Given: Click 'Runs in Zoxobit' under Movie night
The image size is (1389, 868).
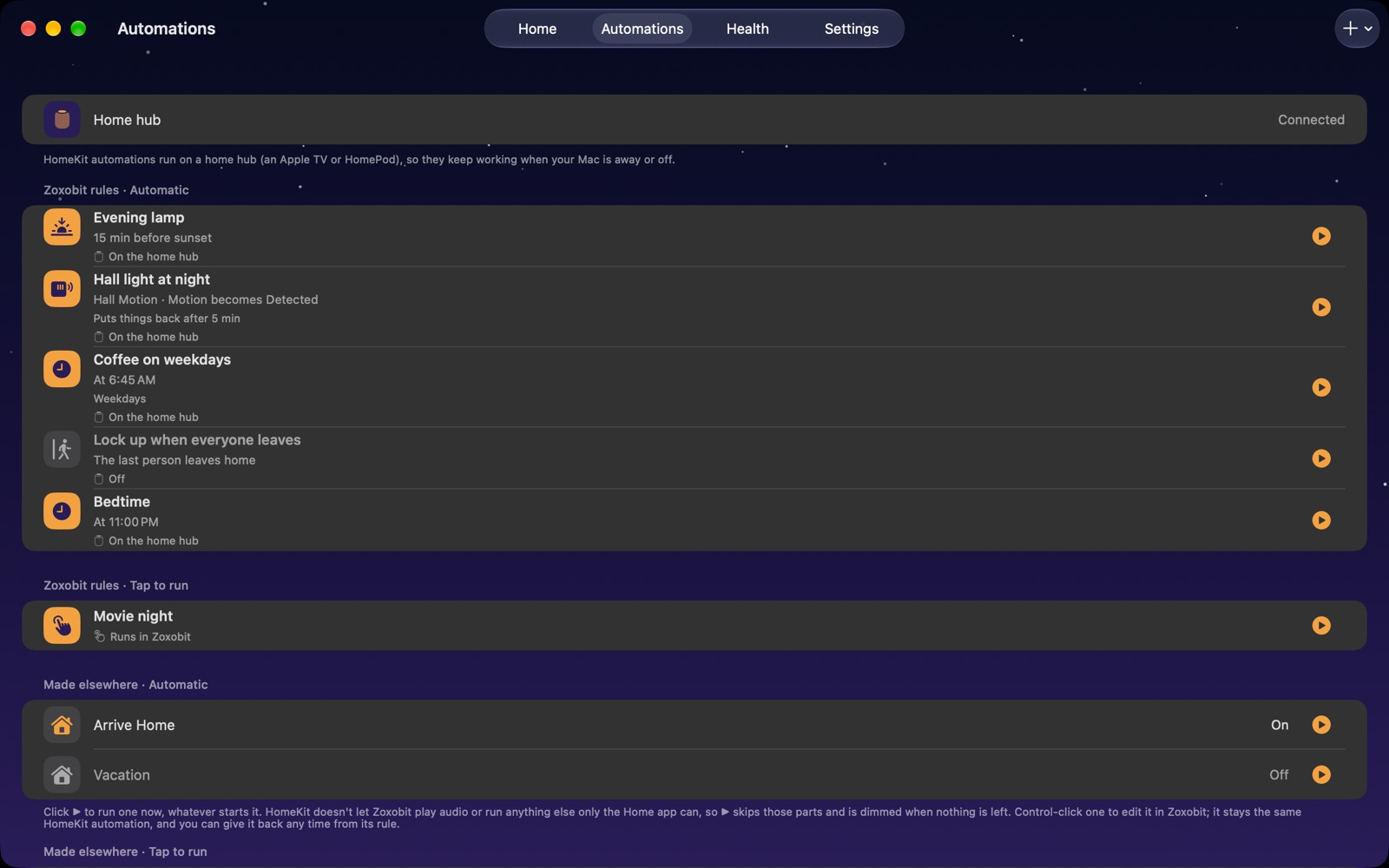Looking at the screenshot, I should point(150,636).
